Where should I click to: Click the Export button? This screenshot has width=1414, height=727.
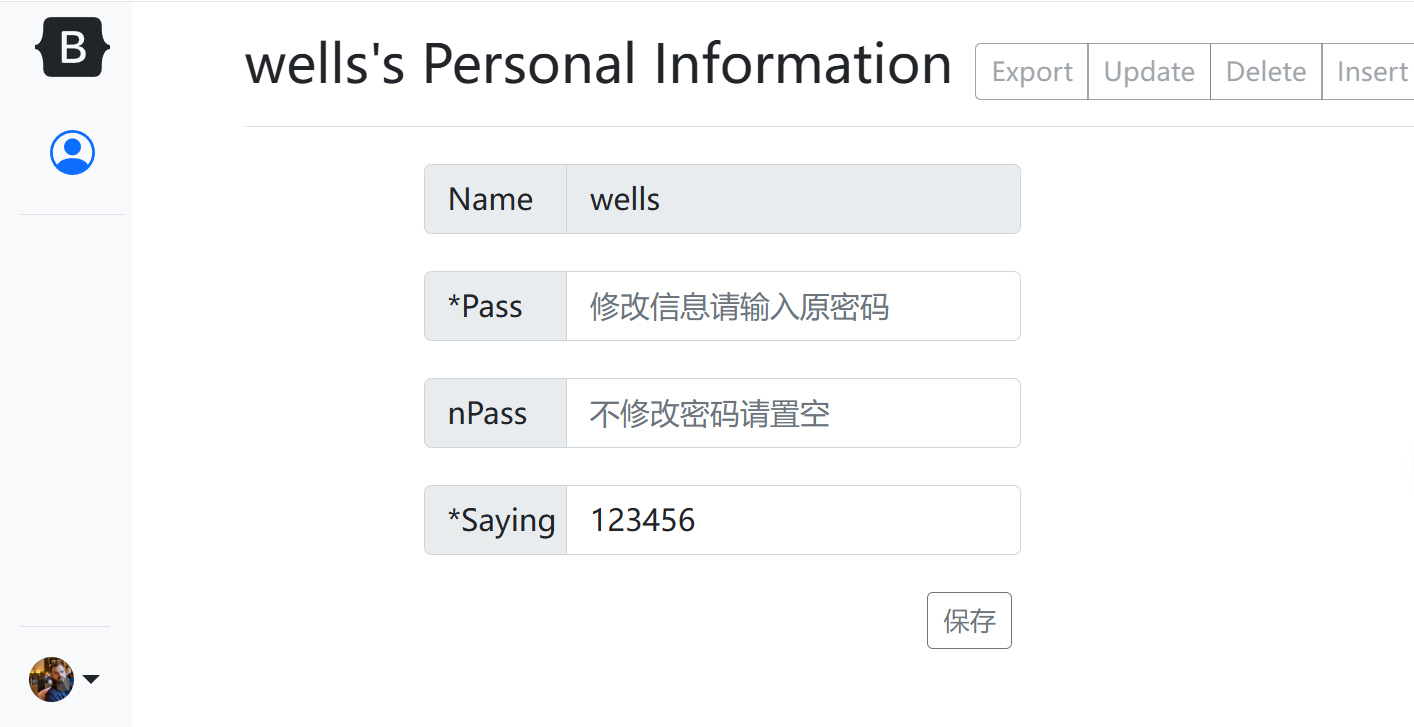coord(1032,72)
